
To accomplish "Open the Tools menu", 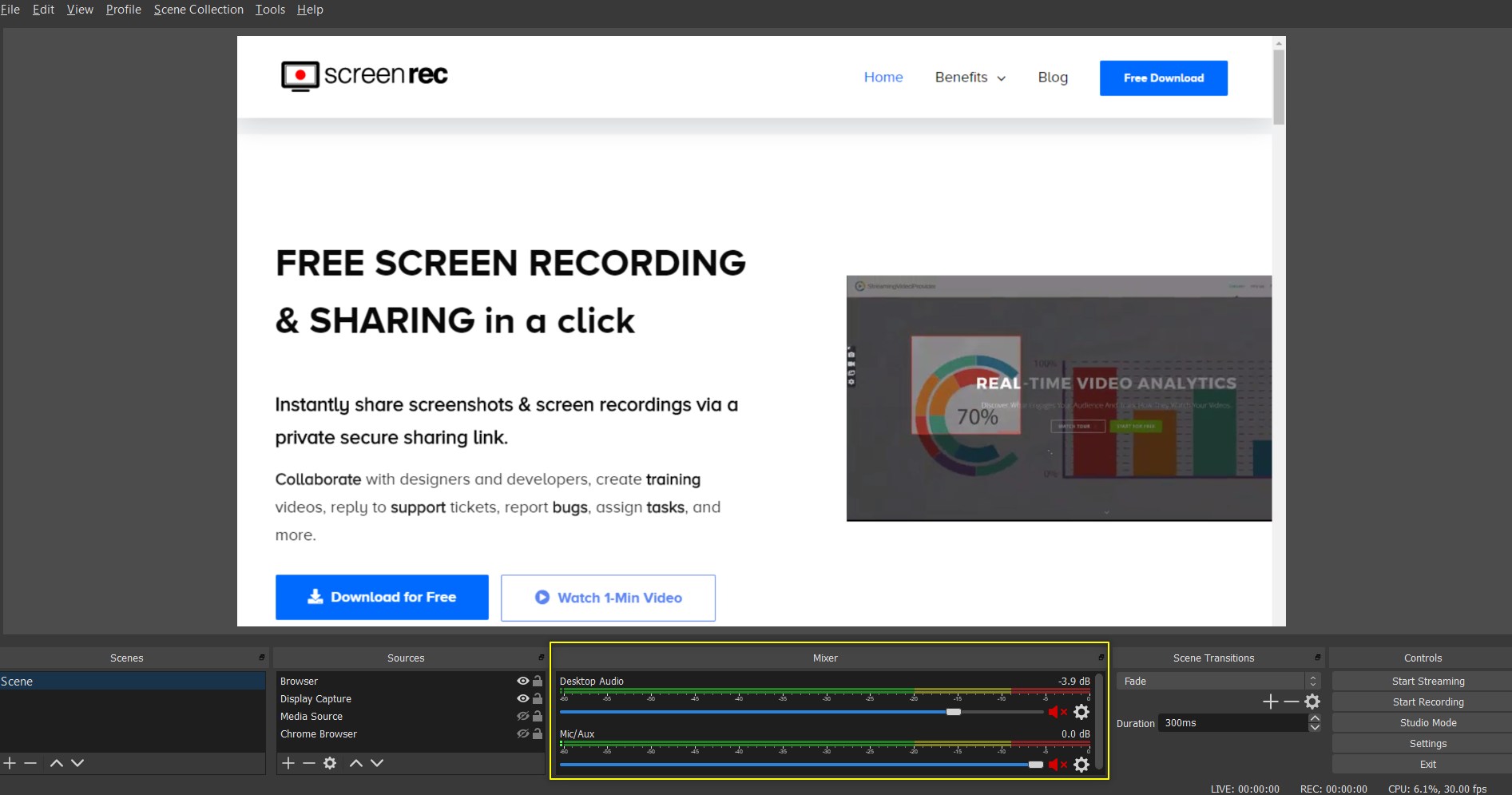I will [270, 10].
